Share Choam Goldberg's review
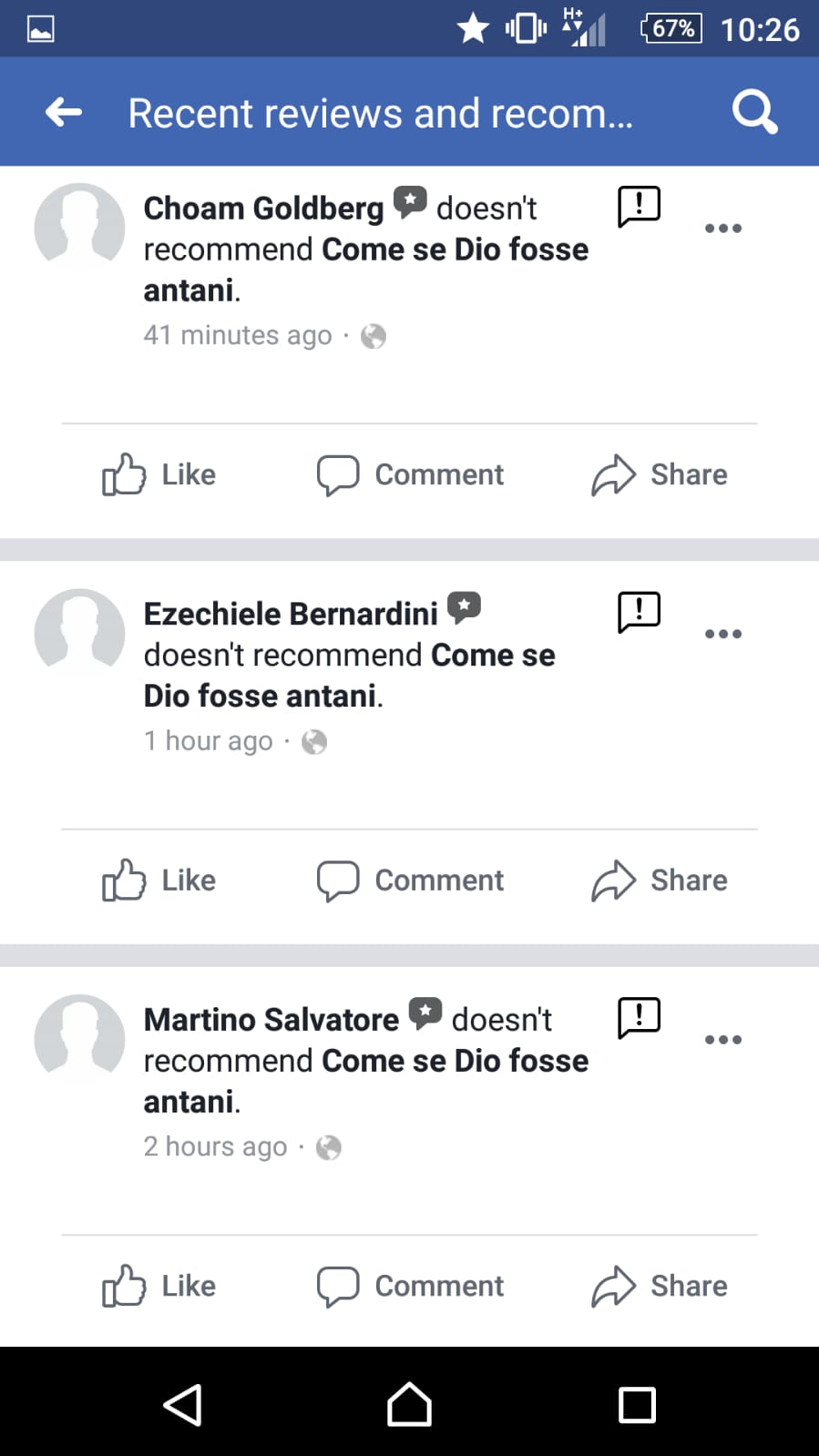Screen dimensions: 819x1456 tap(660, 474)
